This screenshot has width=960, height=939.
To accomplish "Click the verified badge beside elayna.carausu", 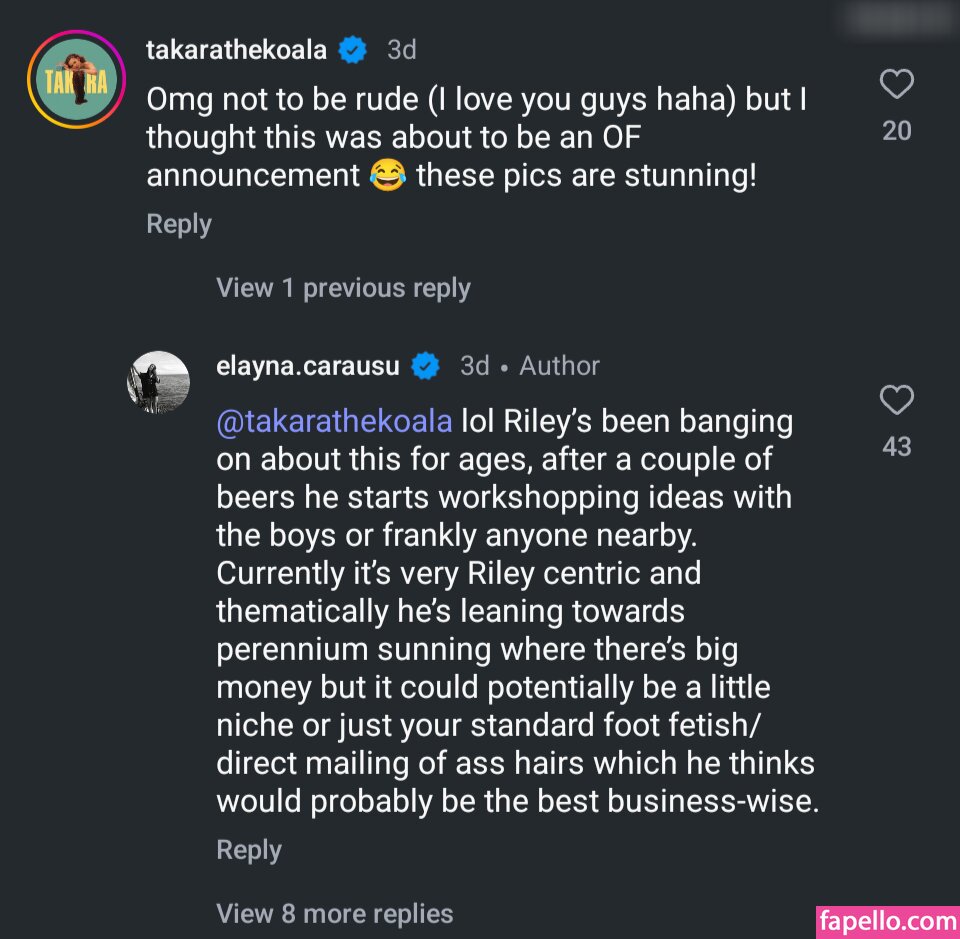I will [425, 366].
